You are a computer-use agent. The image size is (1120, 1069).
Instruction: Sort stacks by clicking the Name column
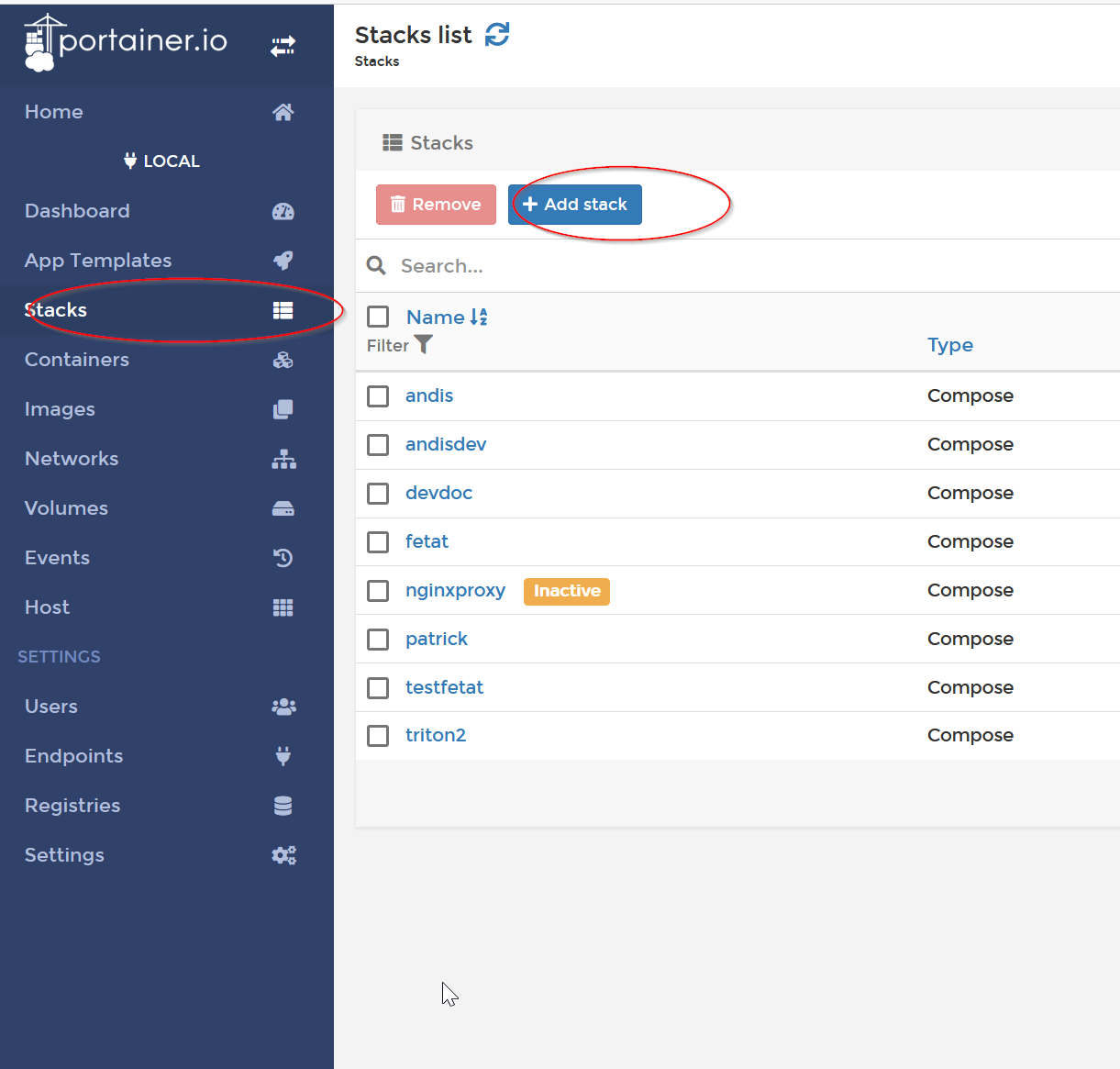pos(435,317)
